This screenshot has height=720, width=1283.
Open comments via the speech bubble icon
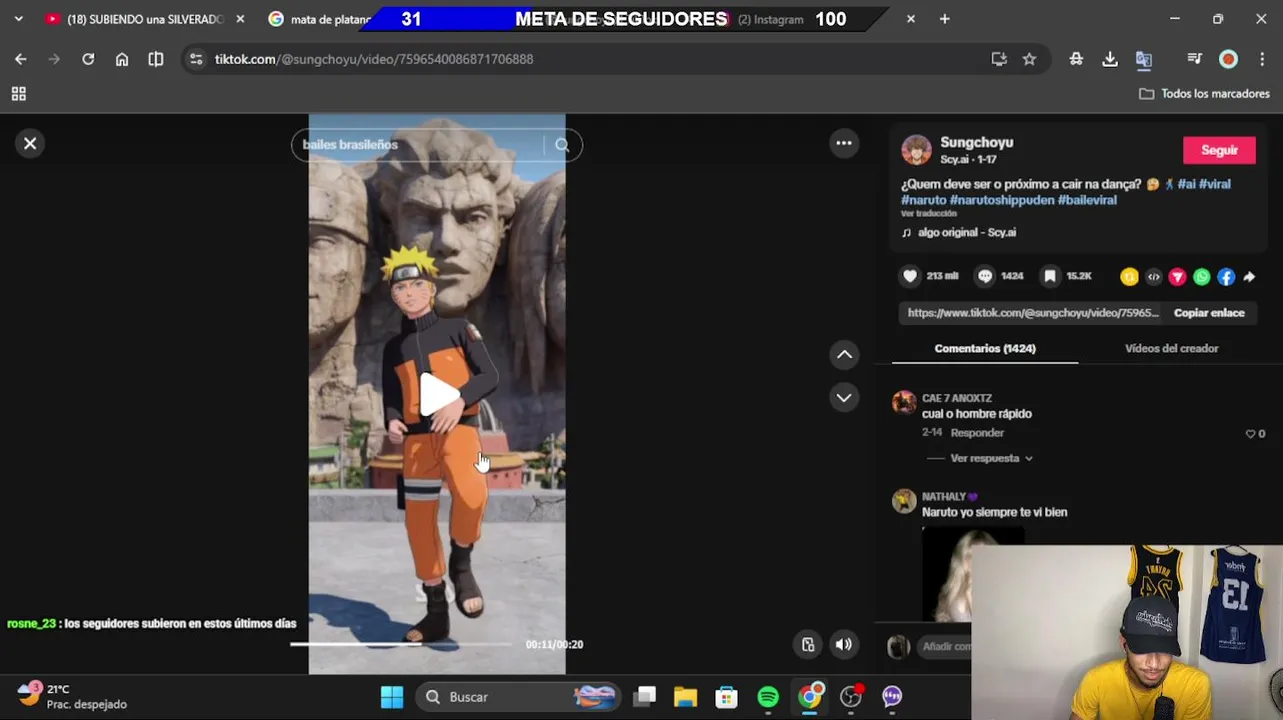[x=985, y=276]
